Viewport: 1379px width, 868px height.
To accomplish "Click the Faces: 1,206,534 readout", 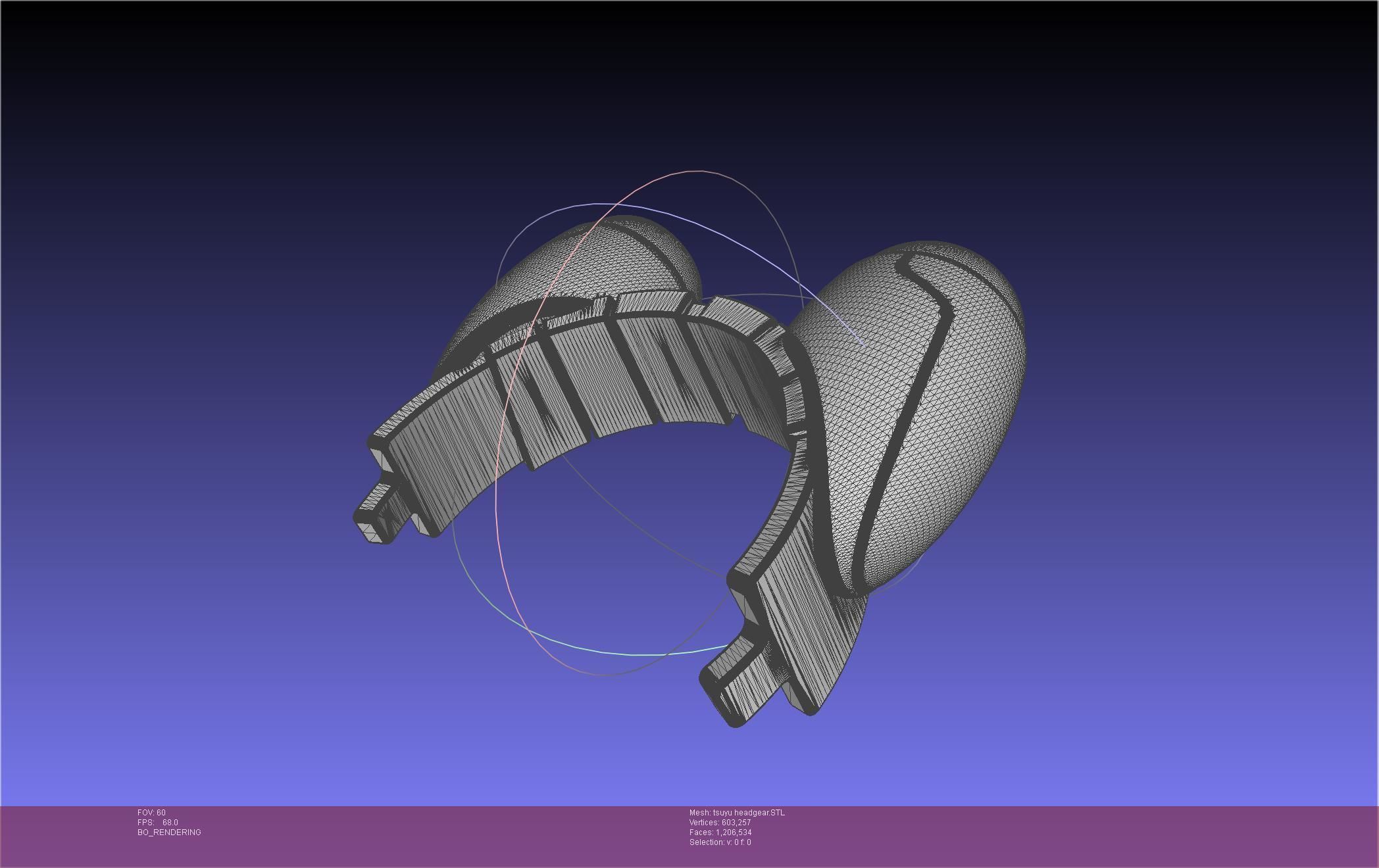I will coord(720,832).
